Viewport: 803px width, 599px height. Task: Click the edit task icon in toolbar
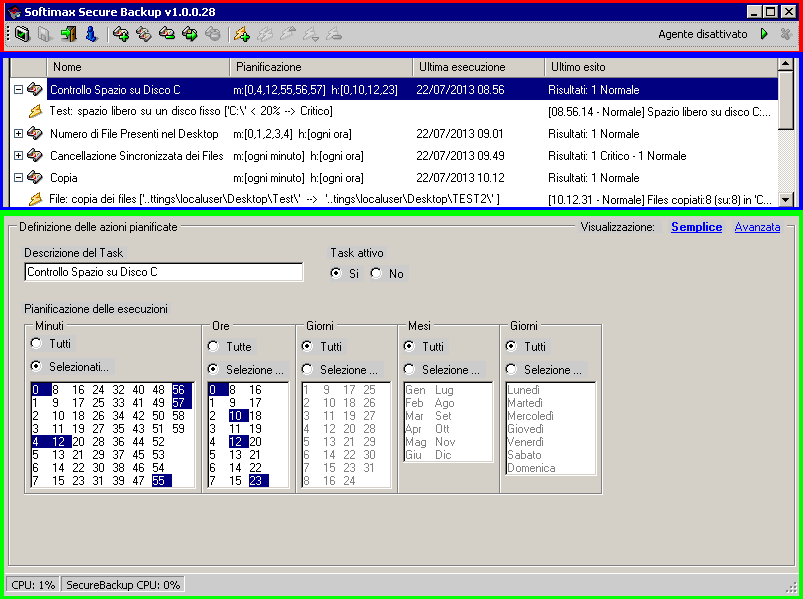click(144, 34)
